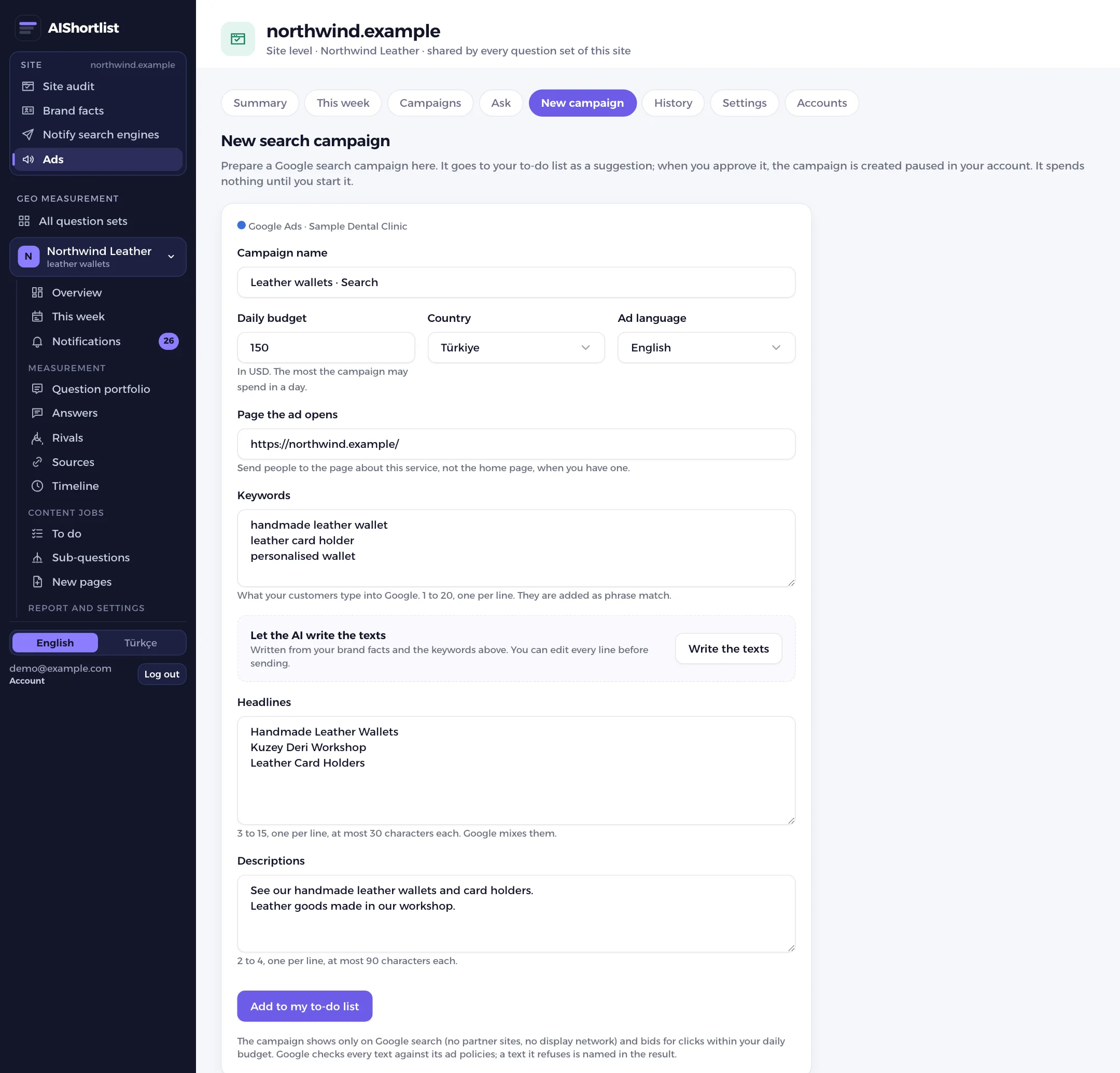Viewport: 1120px width, 1073px height.
Task: Click inside the Headlines text area
Action: (x=516, y=771)
